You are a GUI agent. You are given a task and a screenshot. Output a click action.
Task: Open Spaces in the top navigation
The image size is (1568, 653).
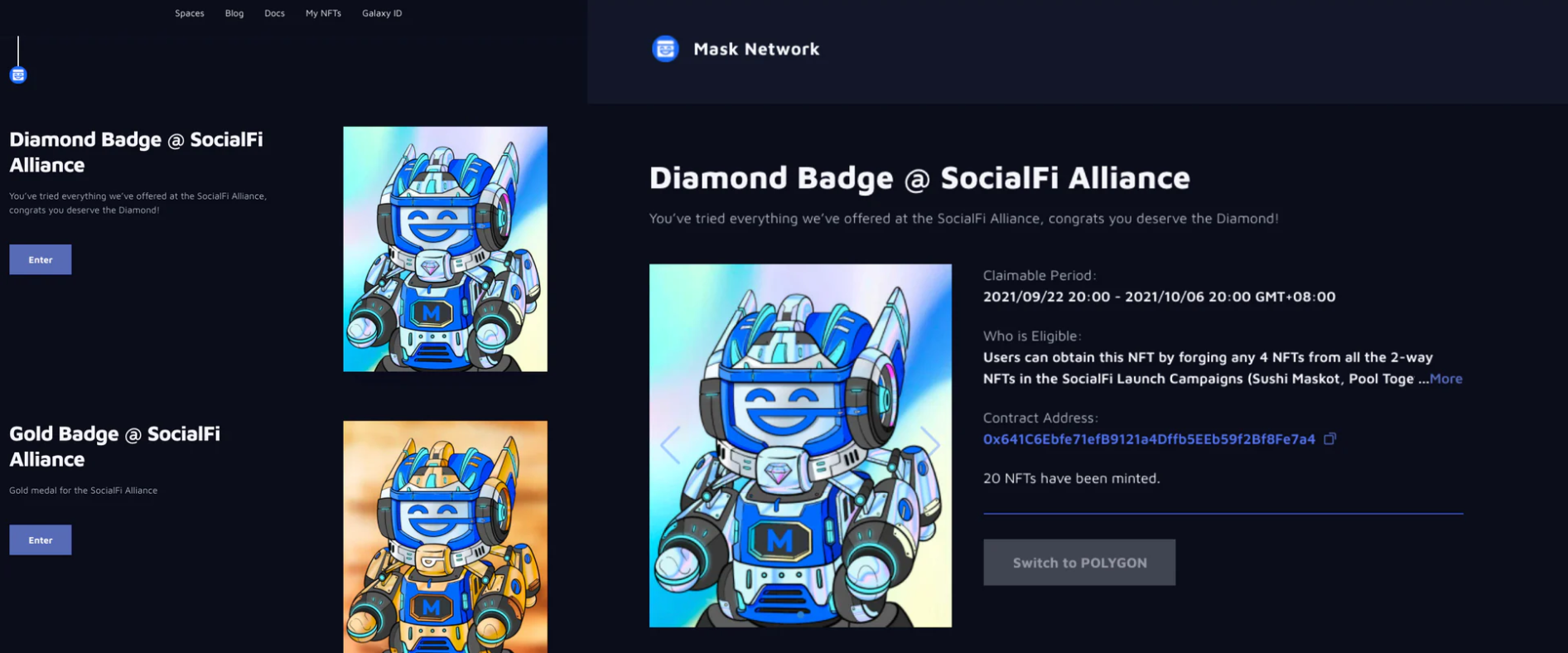tap(190, 13)
